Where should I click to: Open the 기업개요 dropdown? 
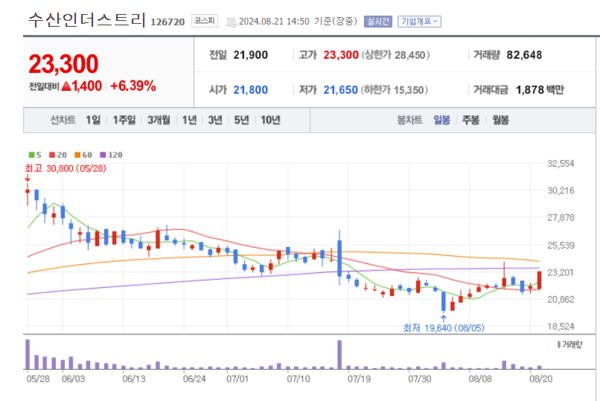[419, 21]
